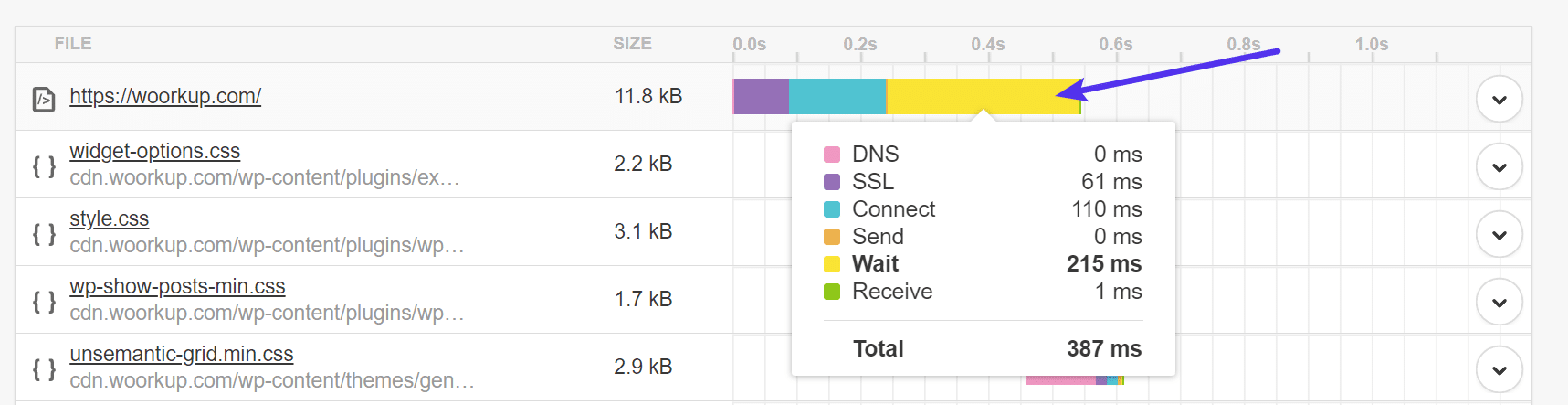This screenshot has height=405, width=1568.
Task: Open the widget-options.css file link
Action: [154, 151]
